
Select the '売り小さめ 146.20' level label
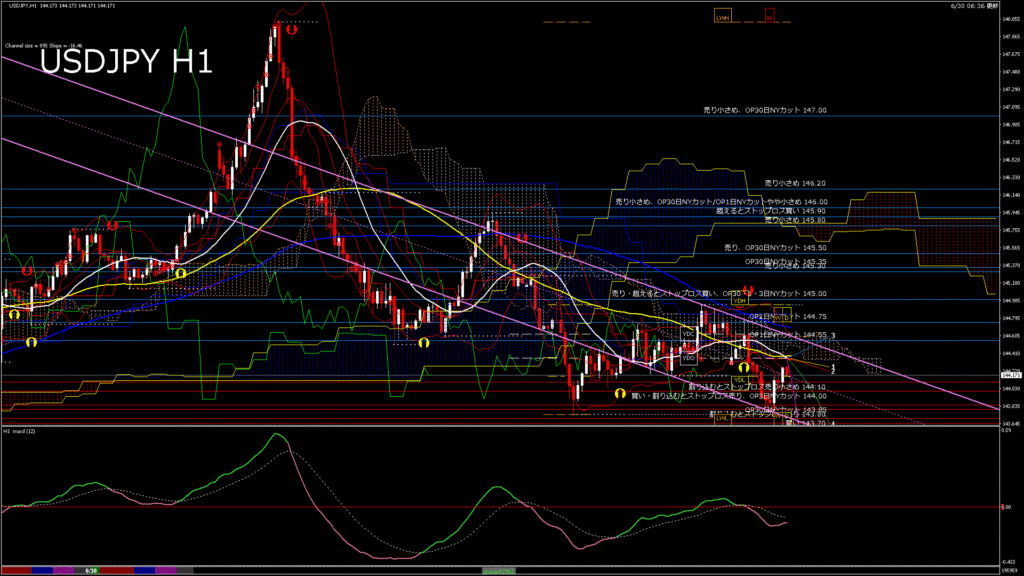pos(795,184)
